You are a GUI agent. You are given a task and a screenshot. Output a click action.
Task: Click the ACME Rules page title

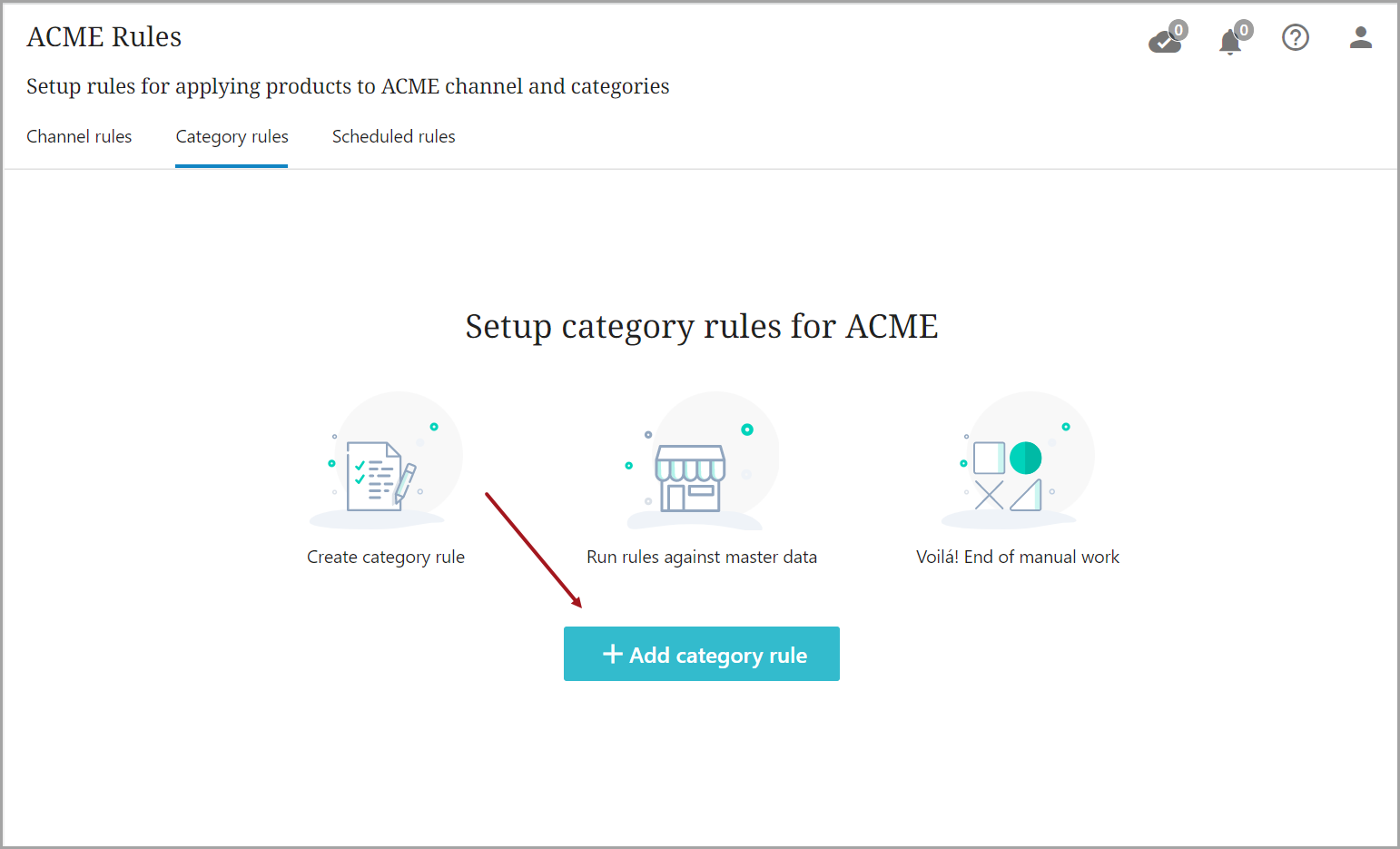click(104, 36)
